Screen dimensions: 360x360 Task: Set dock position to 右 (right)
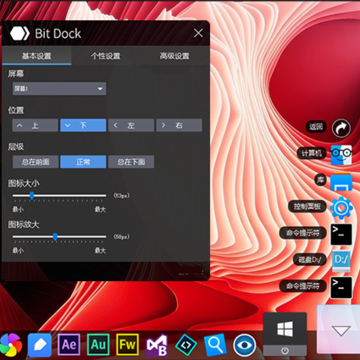pos(179,125)
